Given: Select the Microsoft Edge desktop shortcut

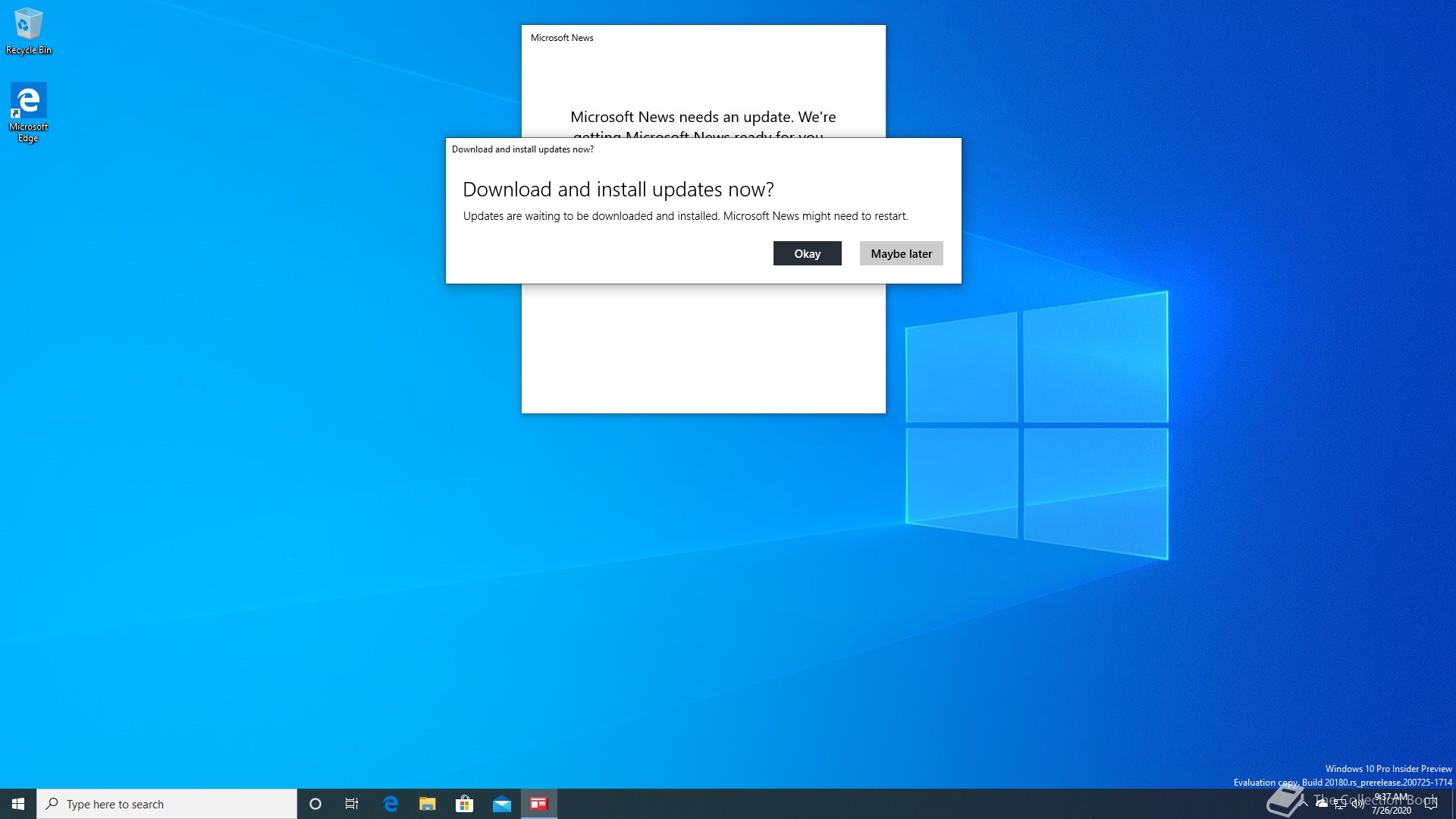Looking at the screenshot, I should 28,112.
